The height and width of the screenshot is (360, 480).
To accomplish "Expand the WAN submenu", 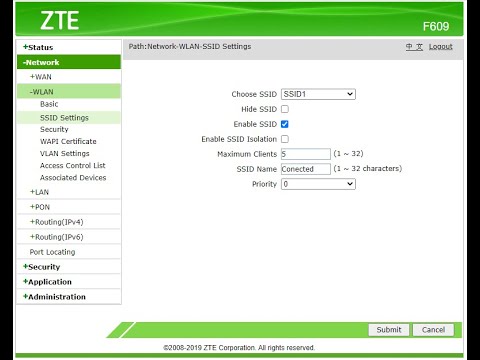I will [x=41, y=77].
